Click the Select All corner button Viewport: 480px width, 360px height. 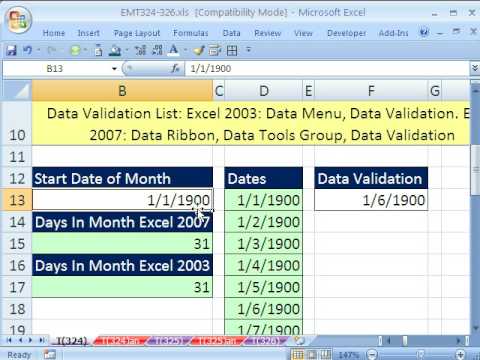(17, 91)
